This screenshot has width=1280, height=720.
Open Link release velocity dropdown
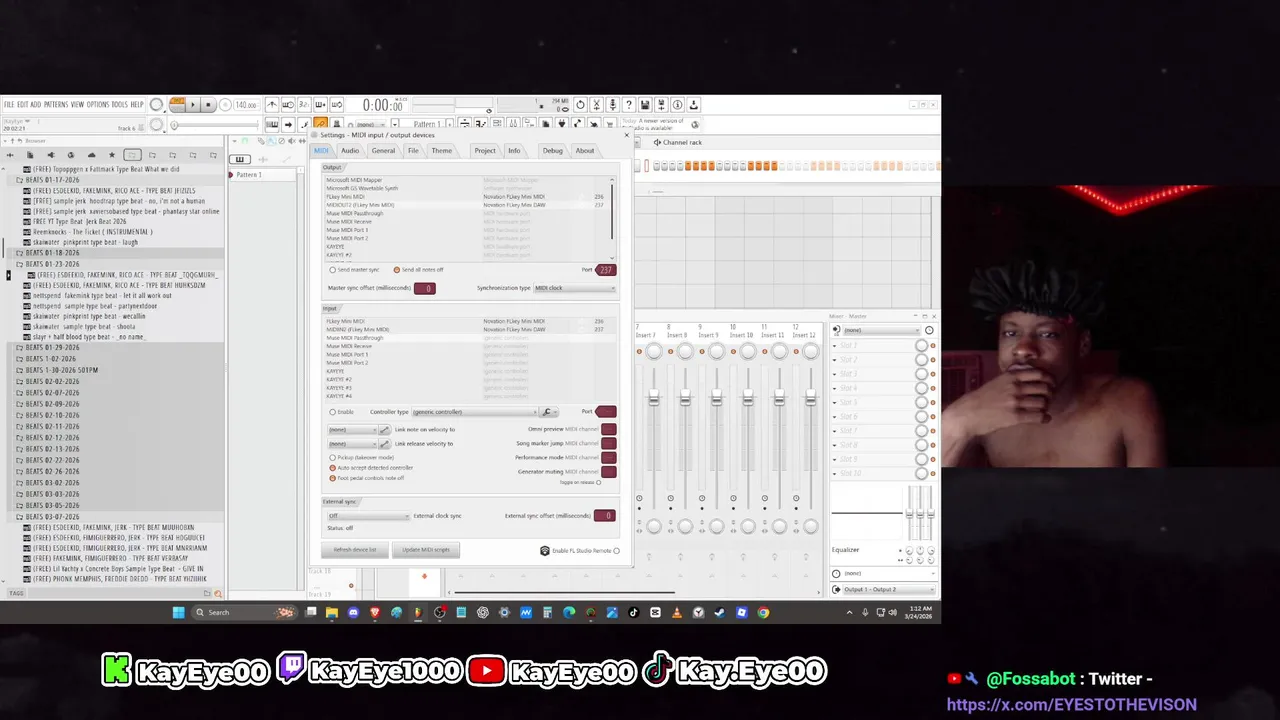353,443
